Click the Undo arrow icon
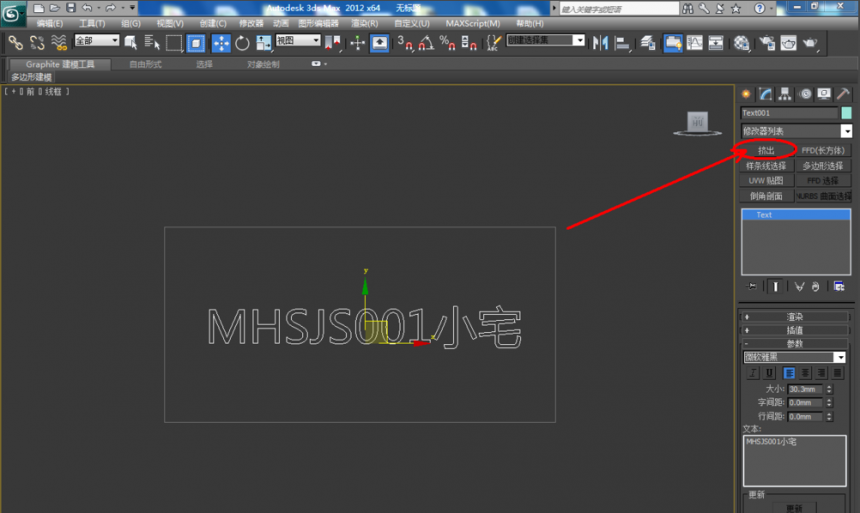This screenshot has width=860, height=513. coord(87,8)
